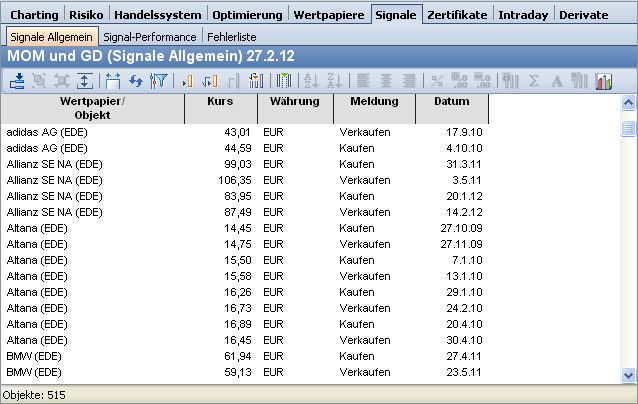Click the Meldung column header
The image size is (638, 404).
(374, 102)
